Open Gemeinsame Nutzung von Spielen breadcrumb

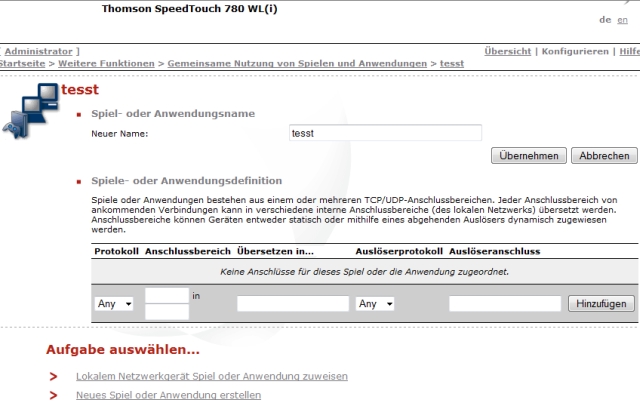point(297,64)
